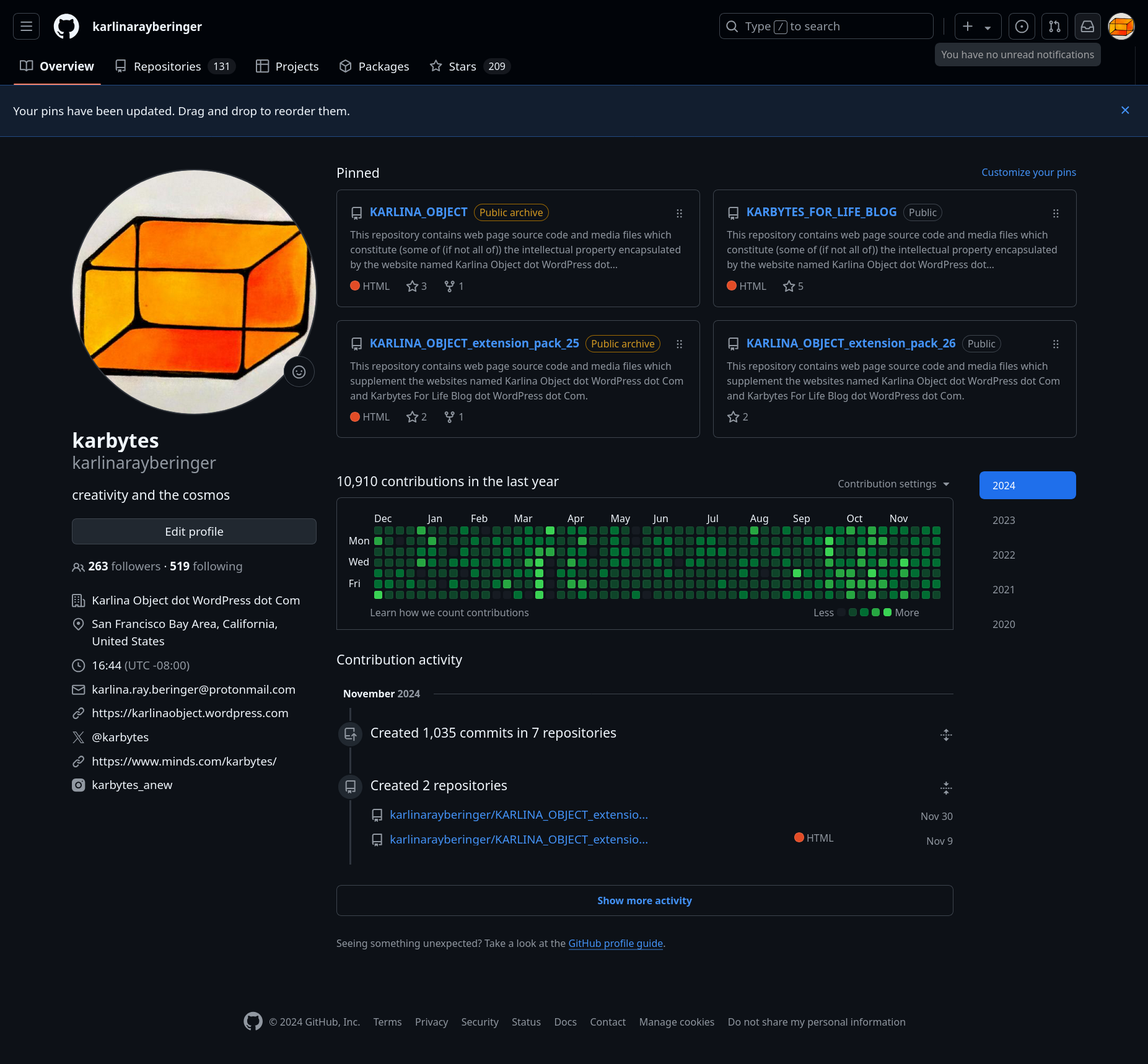Click Show more activity button
The image size is (1148, 1064).
tap(644, 900)
